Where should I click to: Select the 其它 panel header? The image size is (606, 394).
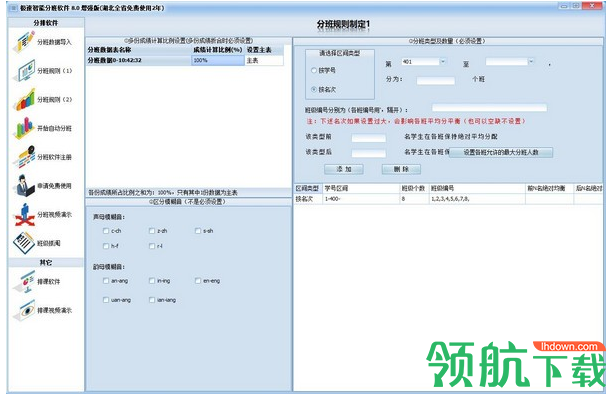coord(46,263)
